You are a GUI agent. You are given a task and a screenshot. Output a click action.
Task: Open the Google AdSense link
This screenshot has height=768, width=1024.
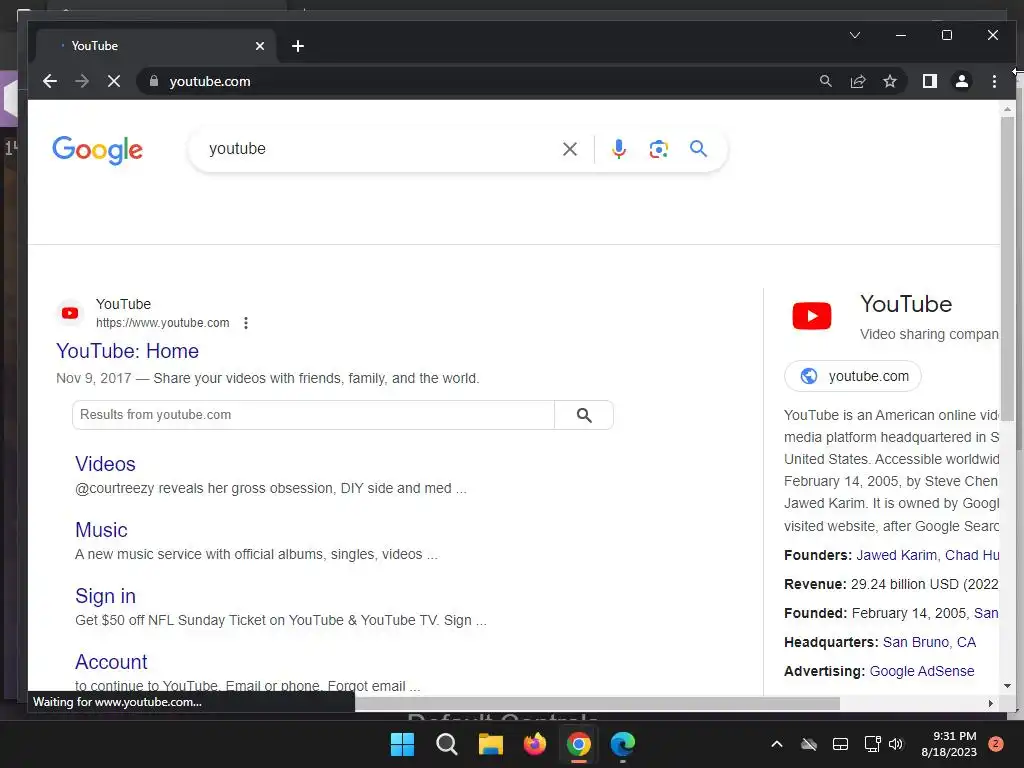pyautogui.click(x=921, y=671)
